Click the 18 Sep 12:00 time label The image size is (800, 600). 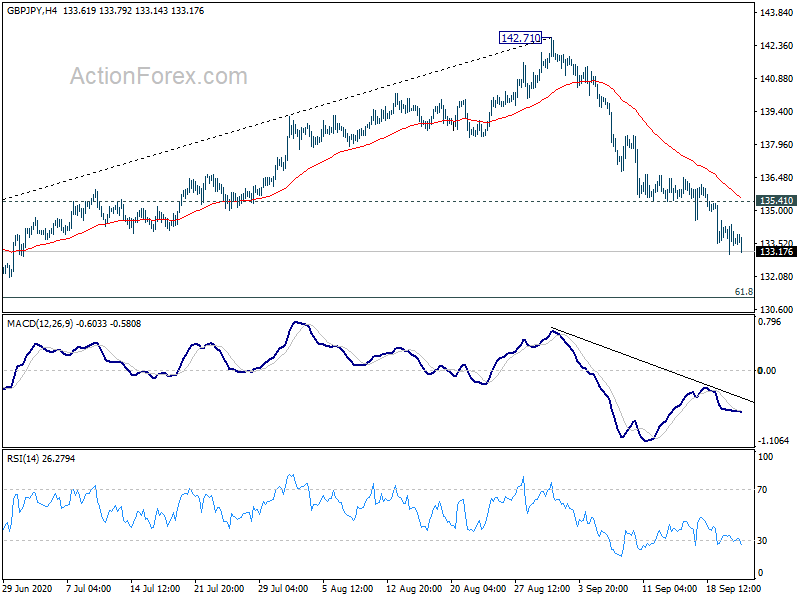pyautogui.click(x=733, y=588)
